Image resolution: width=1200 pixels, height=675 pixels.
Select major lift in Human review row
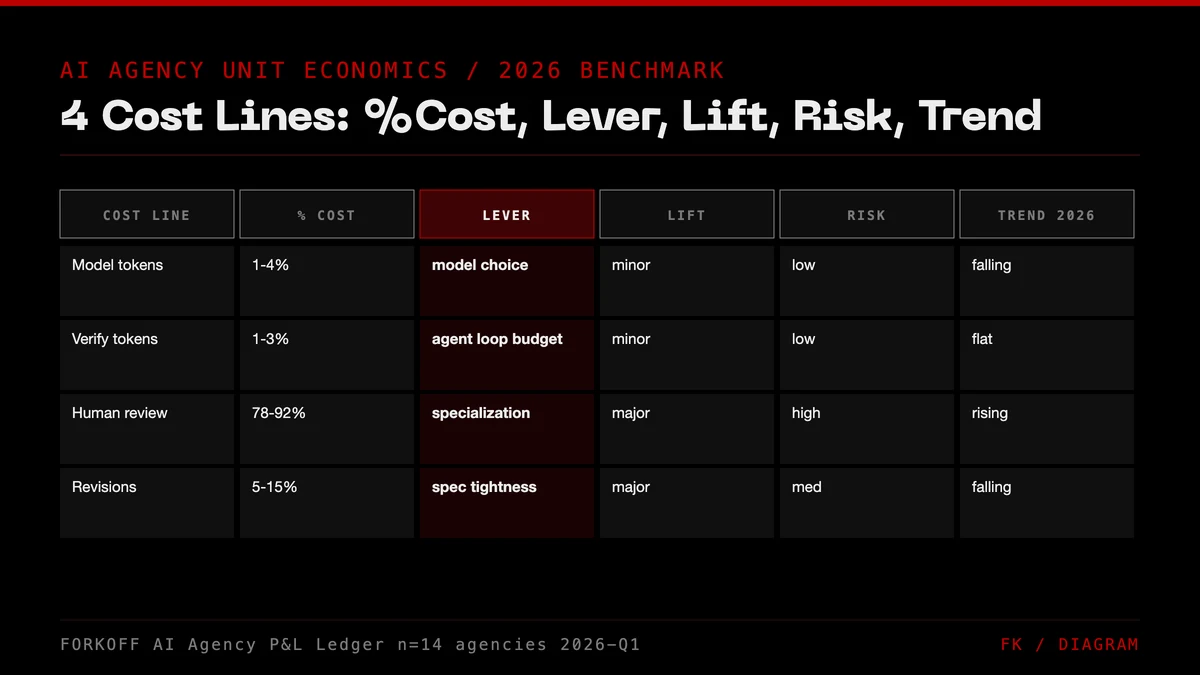coord(687,429)
